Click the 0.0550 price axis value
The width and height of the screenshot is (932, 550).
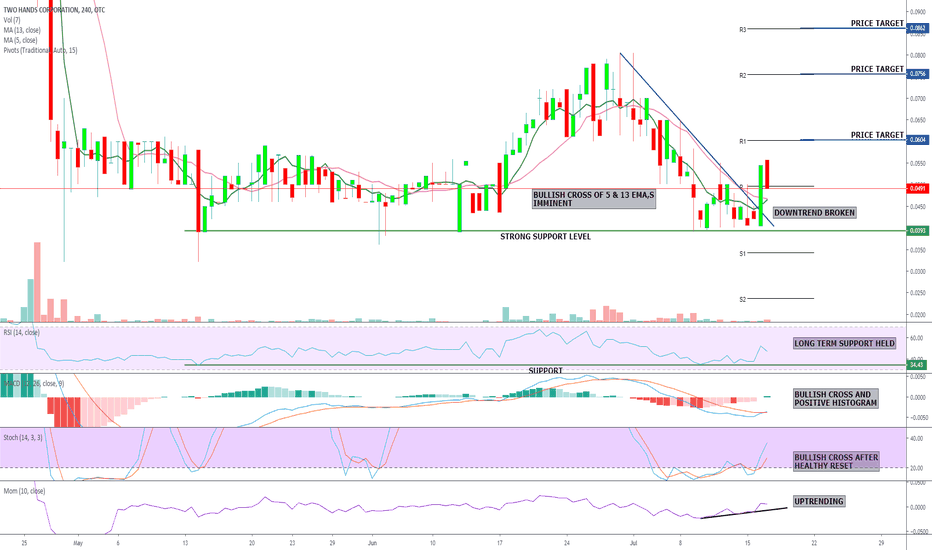[918, 164]
